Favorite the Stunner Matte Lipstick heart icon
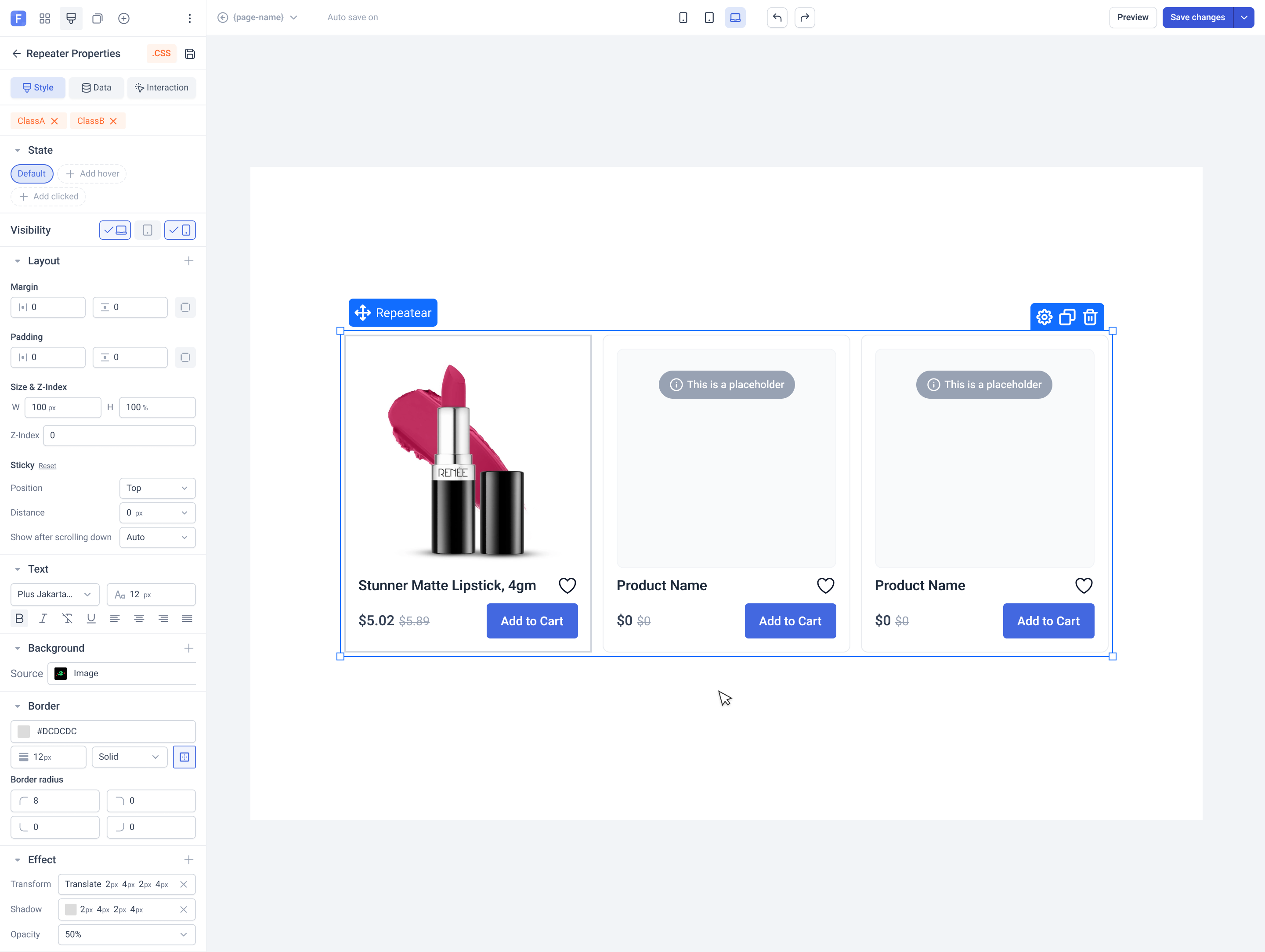This screenshot has width=1265, height=952. pos(567,585)
